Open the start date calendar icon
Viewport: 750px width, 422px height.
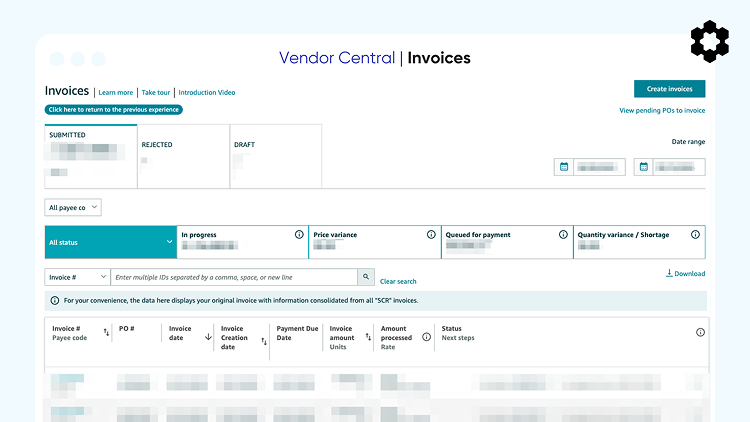tap(564, 167)
